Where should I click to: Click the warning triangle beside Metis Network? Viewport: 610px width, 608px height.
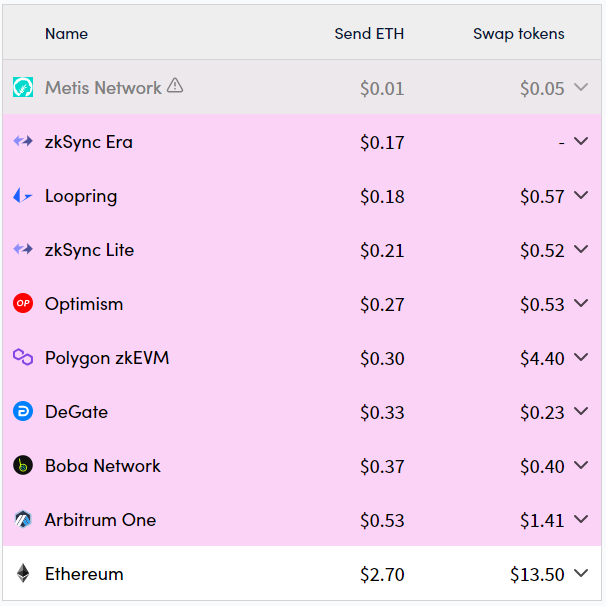pos(175,85)
